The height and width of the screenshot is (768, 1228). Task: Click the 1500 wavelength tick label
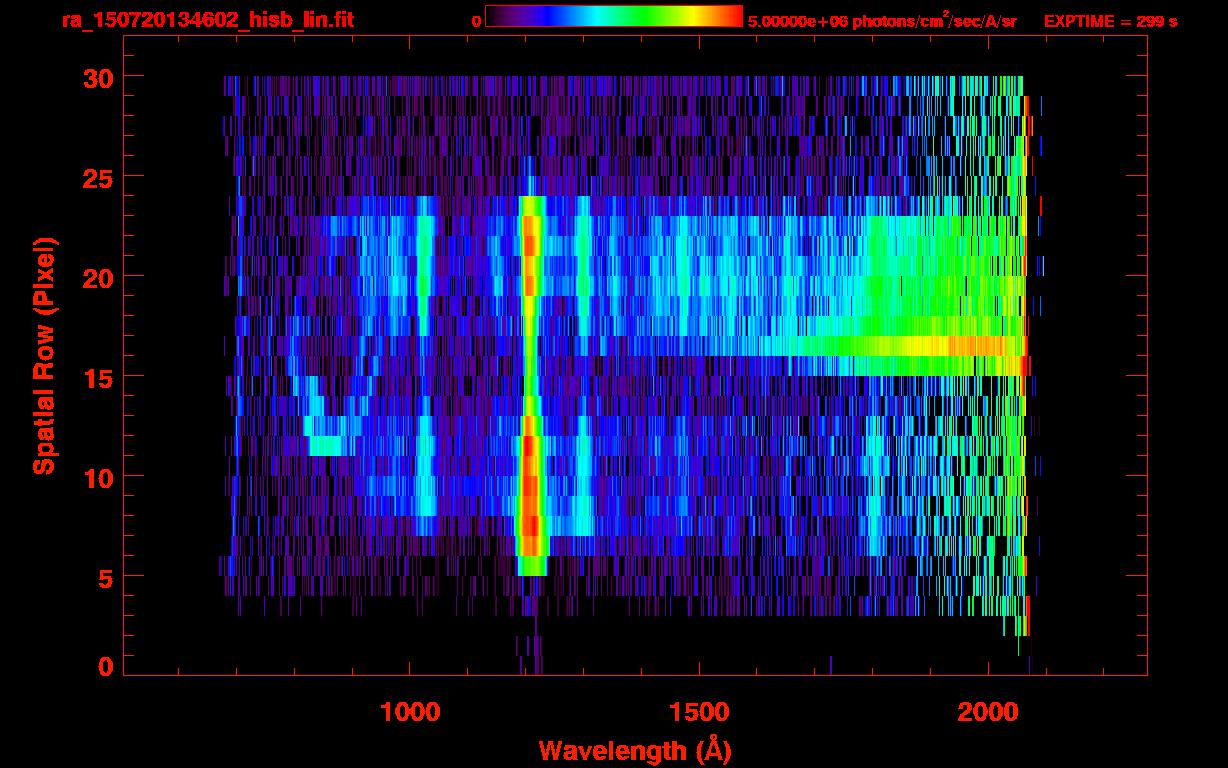pos(699,712)
